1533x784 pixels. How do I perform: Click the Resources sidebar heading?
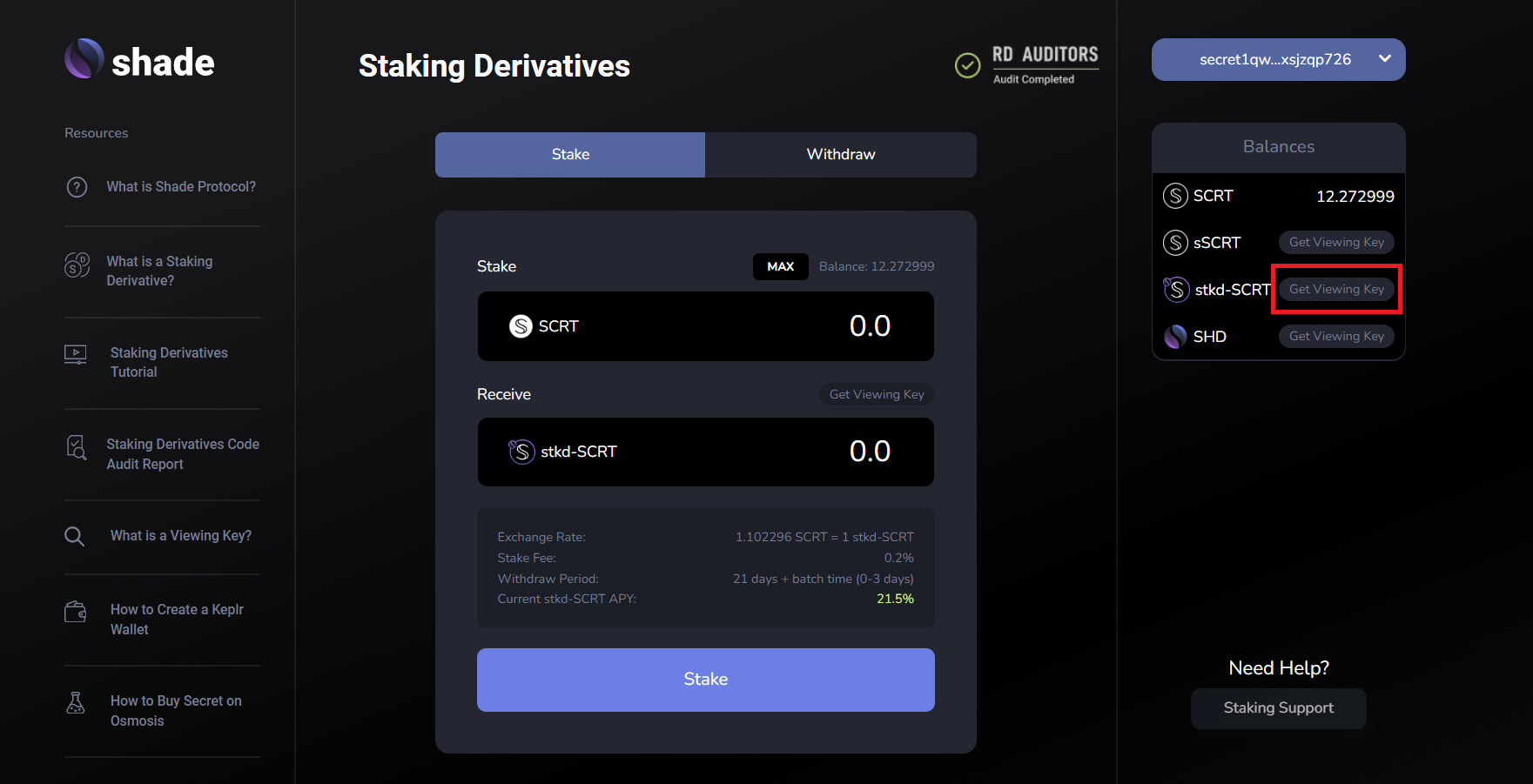97,133
